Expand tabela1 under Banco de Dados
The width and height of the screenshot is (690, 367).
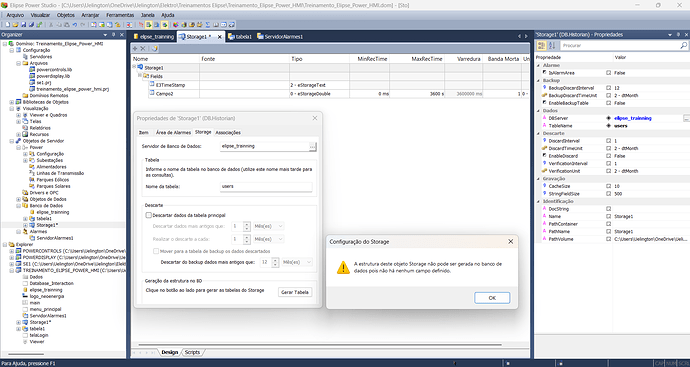click(x=26, y=219)
